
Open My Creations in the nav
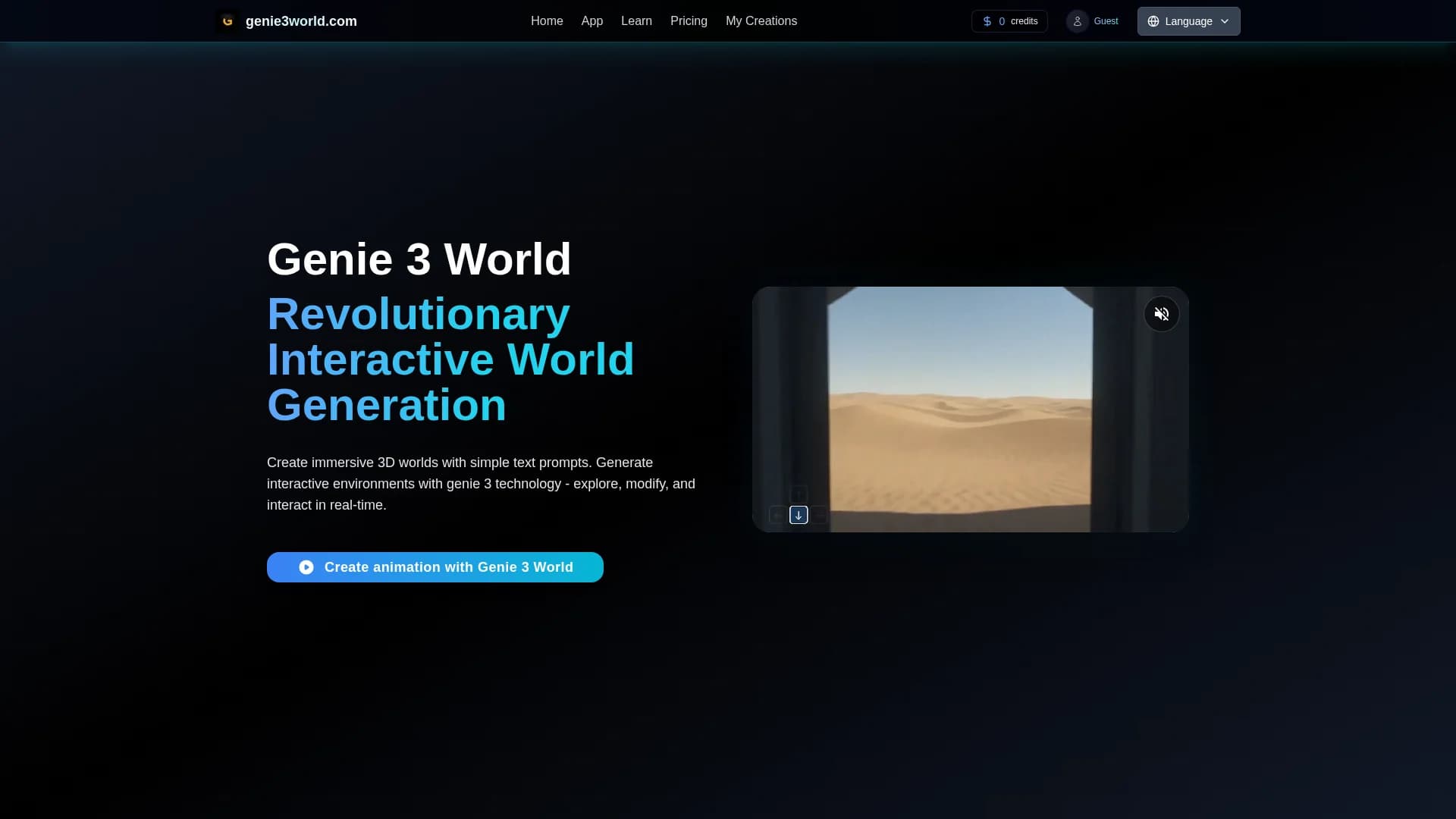tap(761, 21)
